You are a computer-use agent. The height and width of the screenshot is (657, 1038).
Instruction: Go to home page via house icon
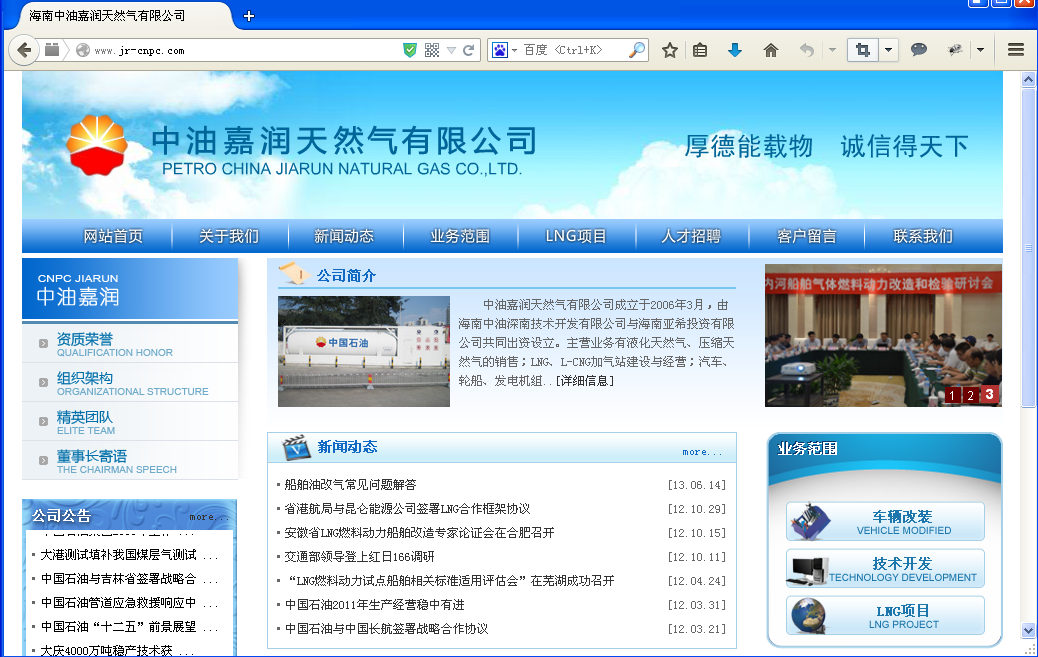coord(771,50)
